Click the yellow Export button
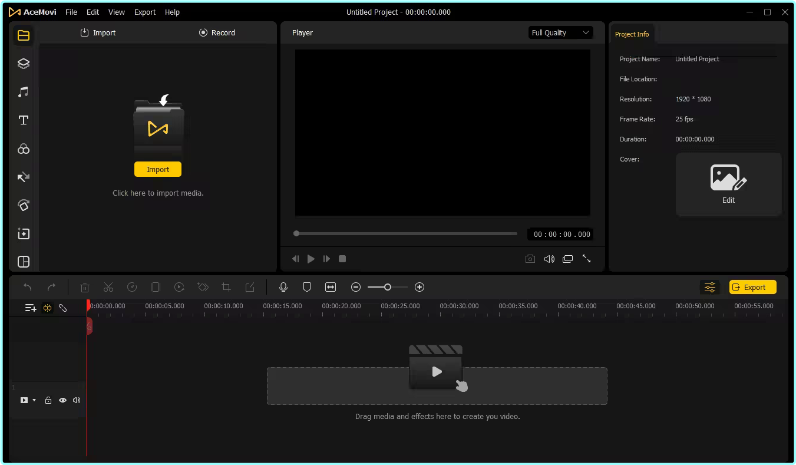The image size is (796, 465). 753,287
